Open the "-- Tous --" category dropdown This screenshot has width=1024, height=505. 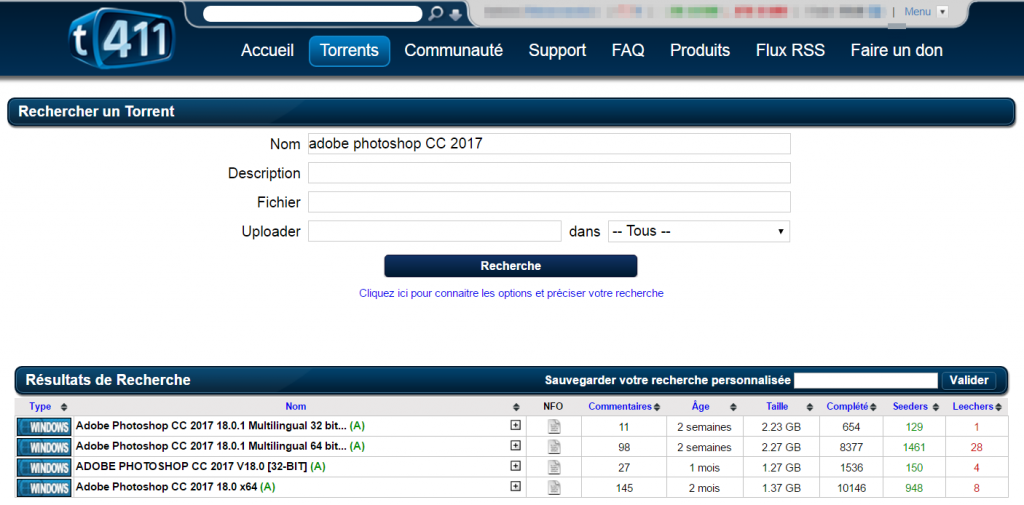pos(698,231)
